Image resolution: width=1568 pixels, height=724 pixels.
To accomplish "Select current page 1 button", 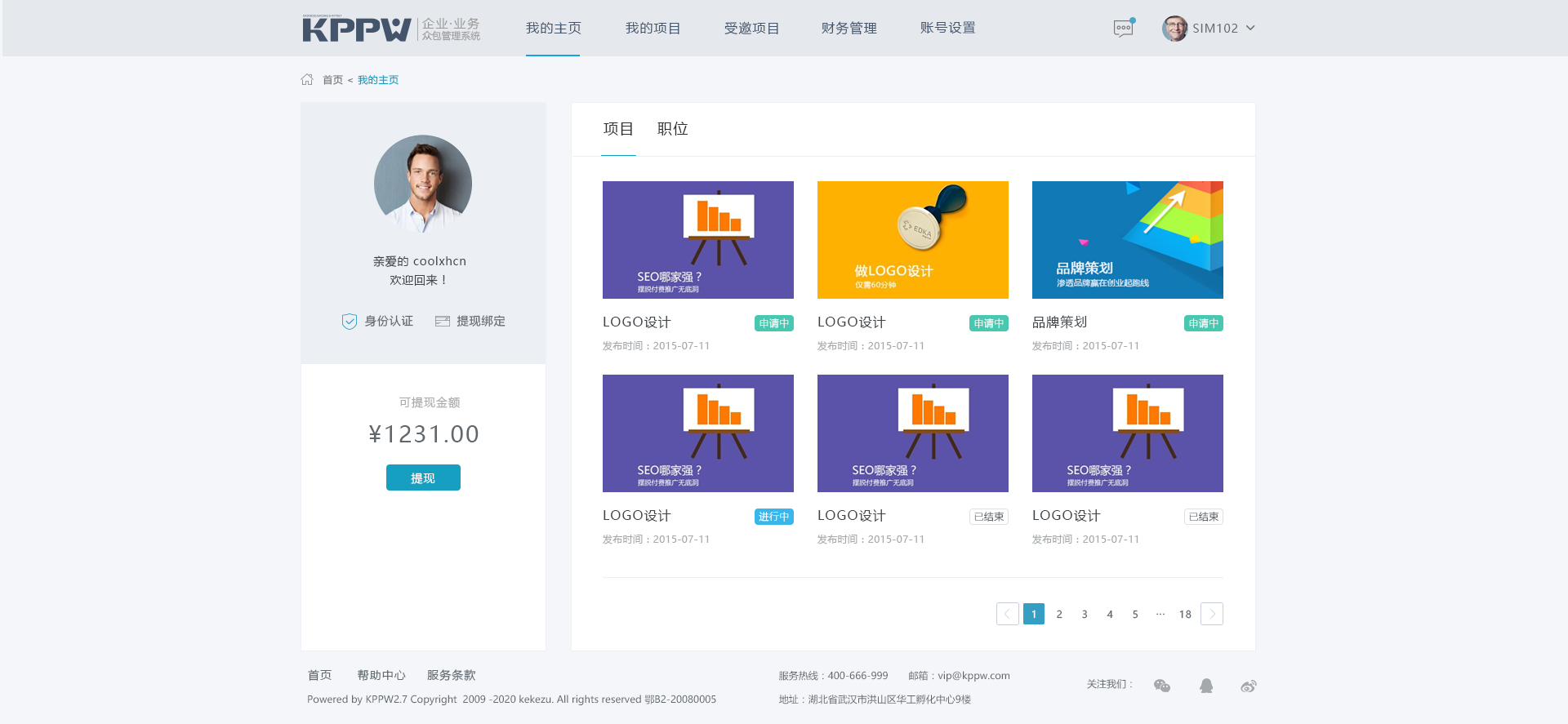I will [x=1034, y=614].
